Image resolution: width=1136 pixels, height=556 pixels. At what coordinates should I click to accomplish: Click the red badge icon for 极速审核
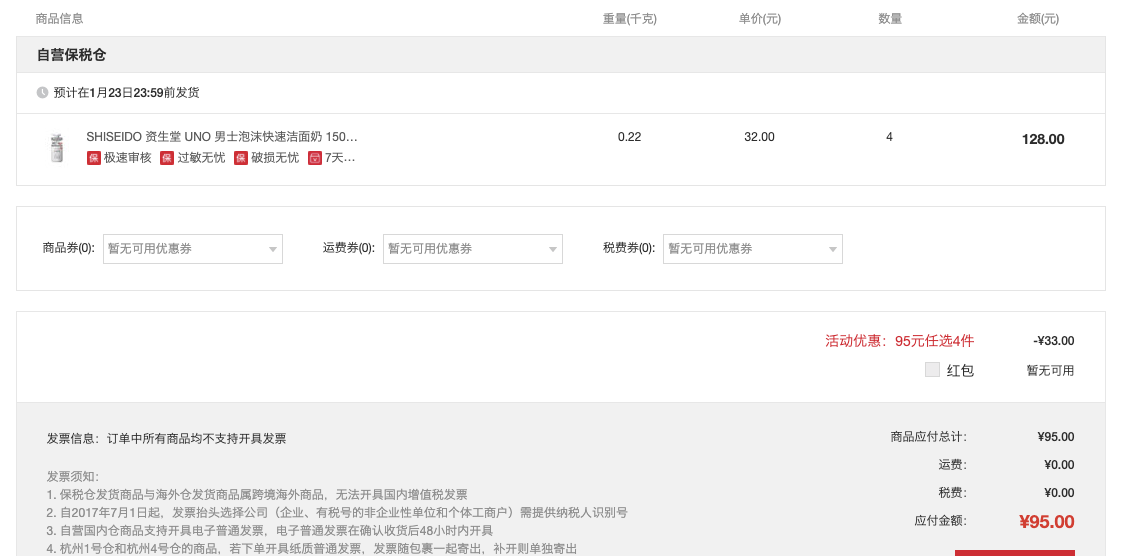pyautogui.click(x=93, y=158)
